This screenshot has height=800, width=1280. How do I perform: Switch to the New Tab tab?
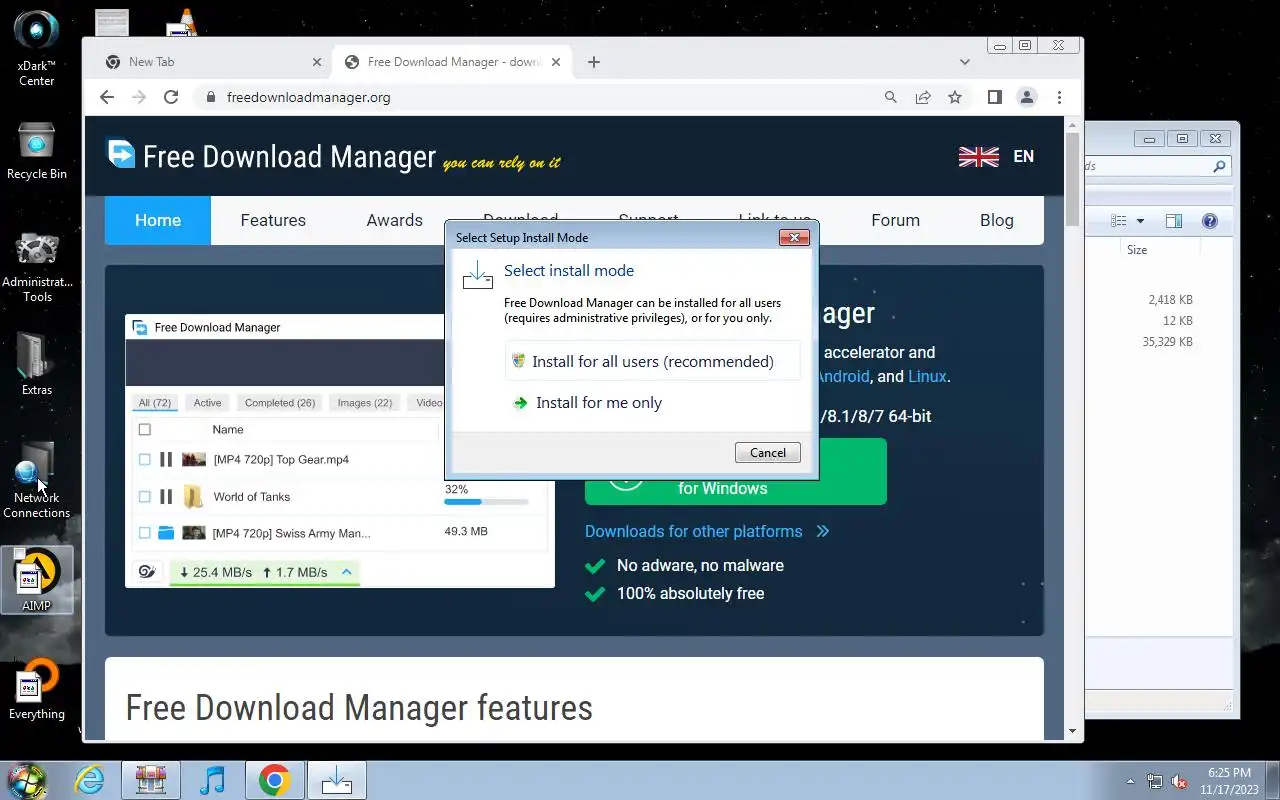[210, 62]
